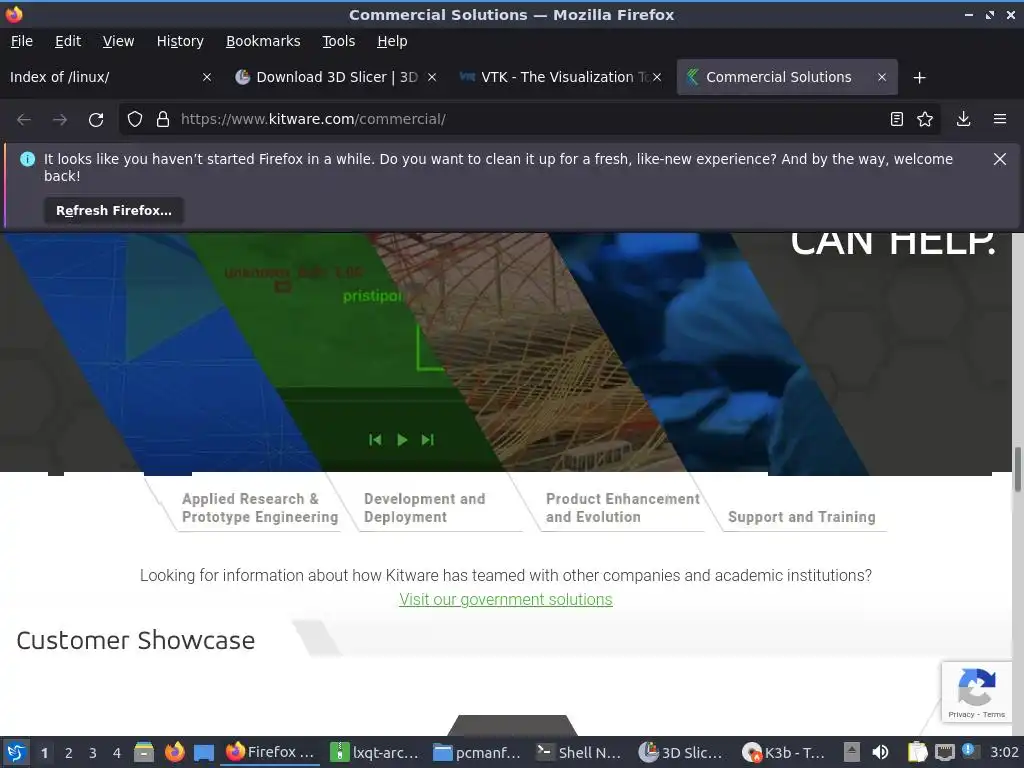Select Support and Training tab
This screenshot has height=768, width=1024.
tap(801, 517)
